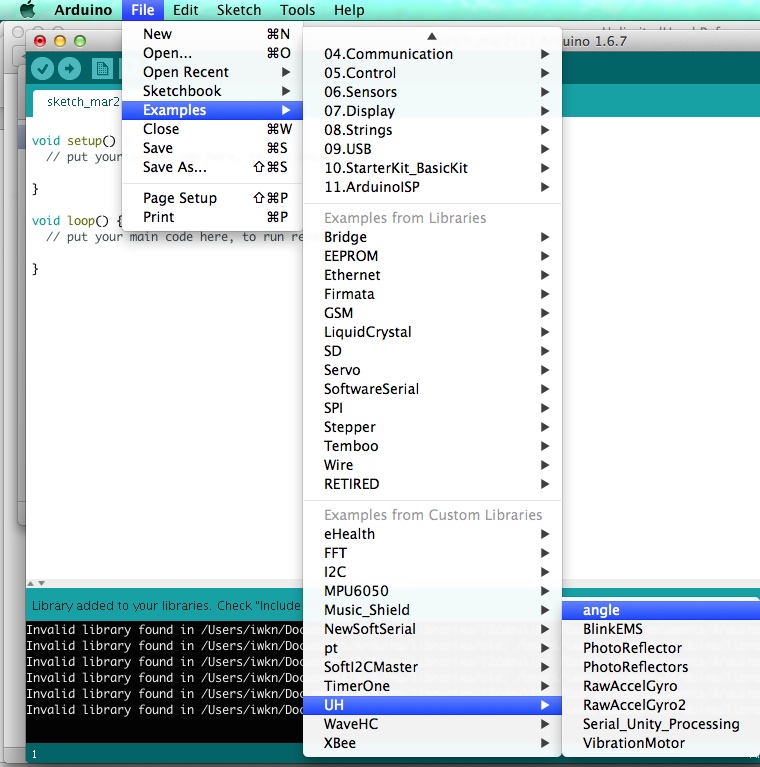
Task: Open the Arduino application menu
Action: pyautogui.click(x=83, y=10)
